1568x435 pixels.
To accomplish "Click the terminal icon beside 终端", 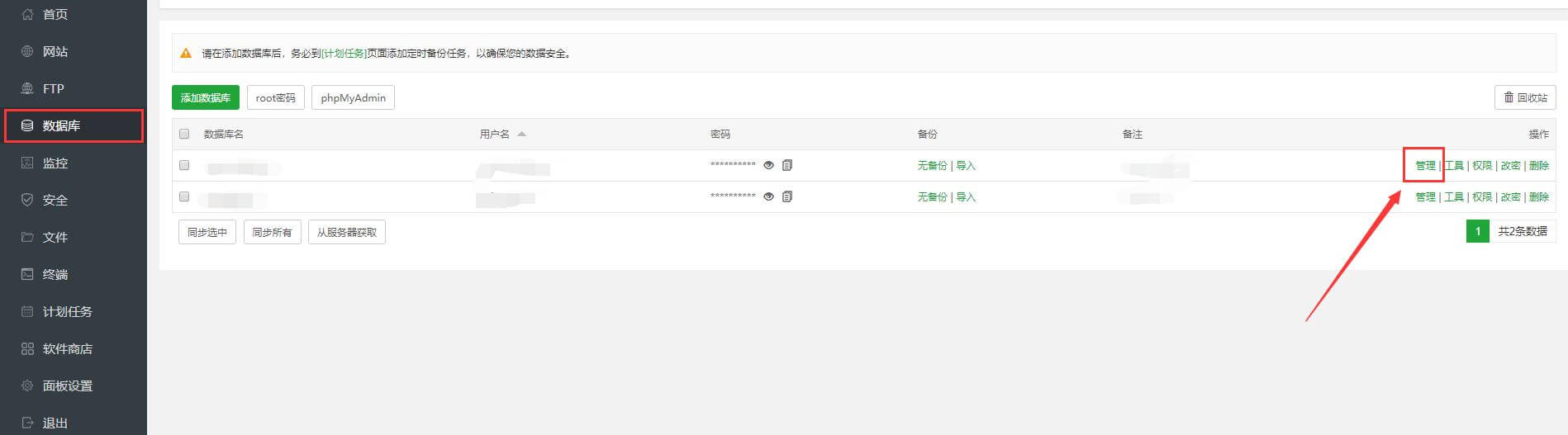I will coord(27,274).
